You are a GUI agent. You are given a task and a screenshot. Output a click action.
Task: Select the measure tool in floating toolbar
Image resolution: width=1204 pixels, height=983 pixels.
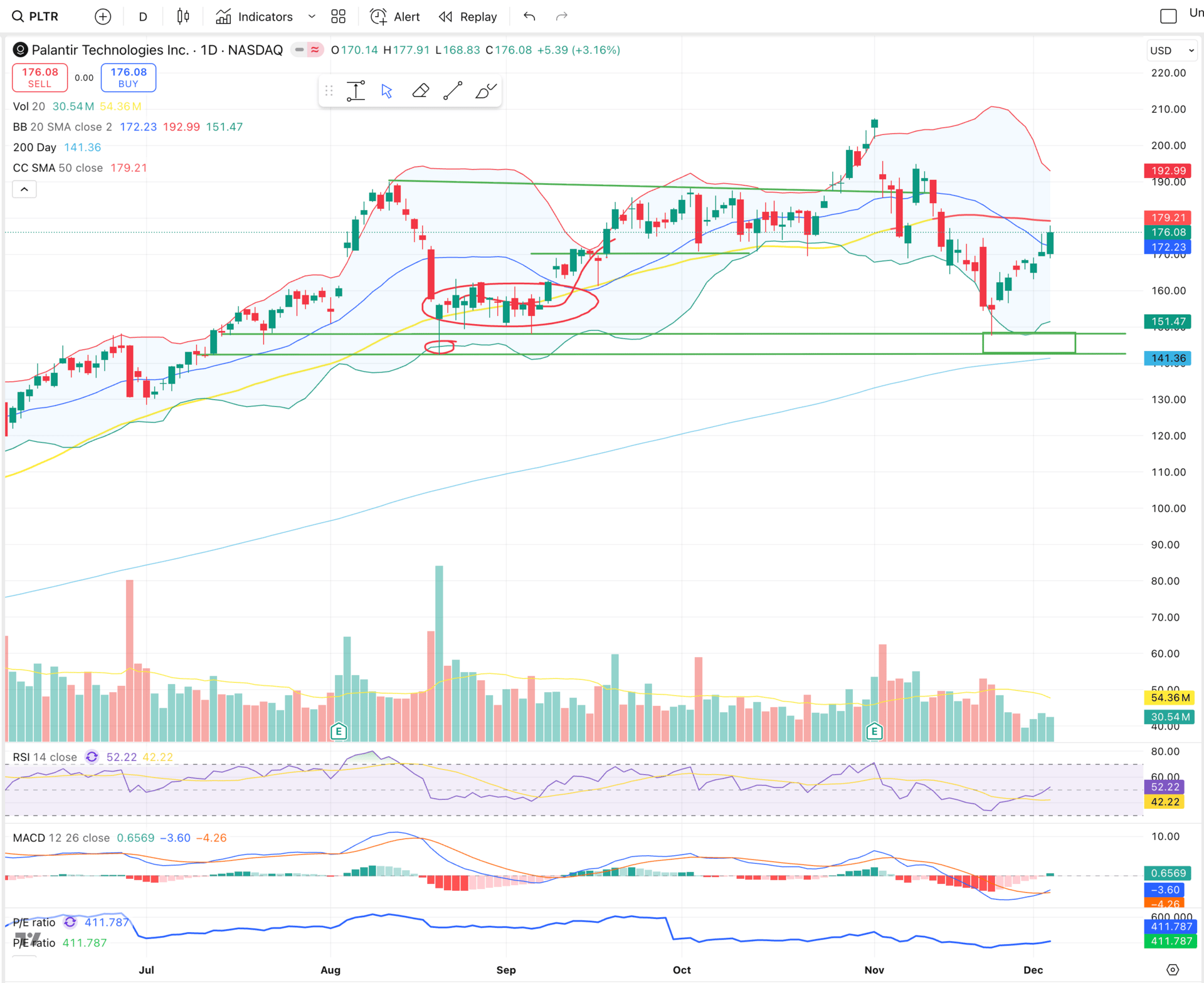(356, 91)
